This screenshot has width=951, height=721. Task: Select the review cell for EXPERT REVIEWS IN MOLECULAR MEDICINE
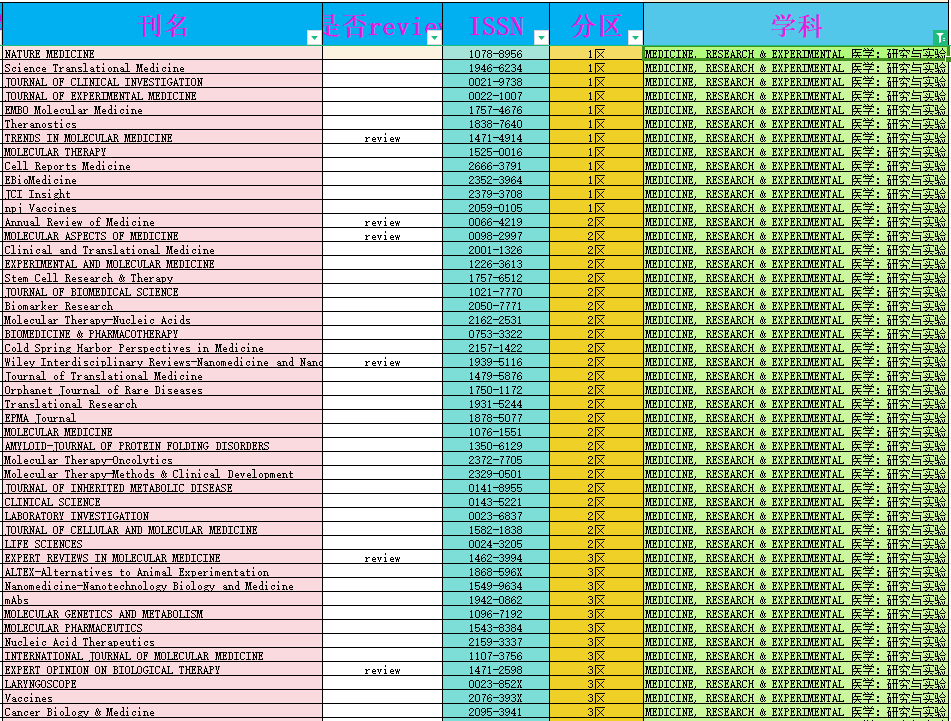[383, 558]
